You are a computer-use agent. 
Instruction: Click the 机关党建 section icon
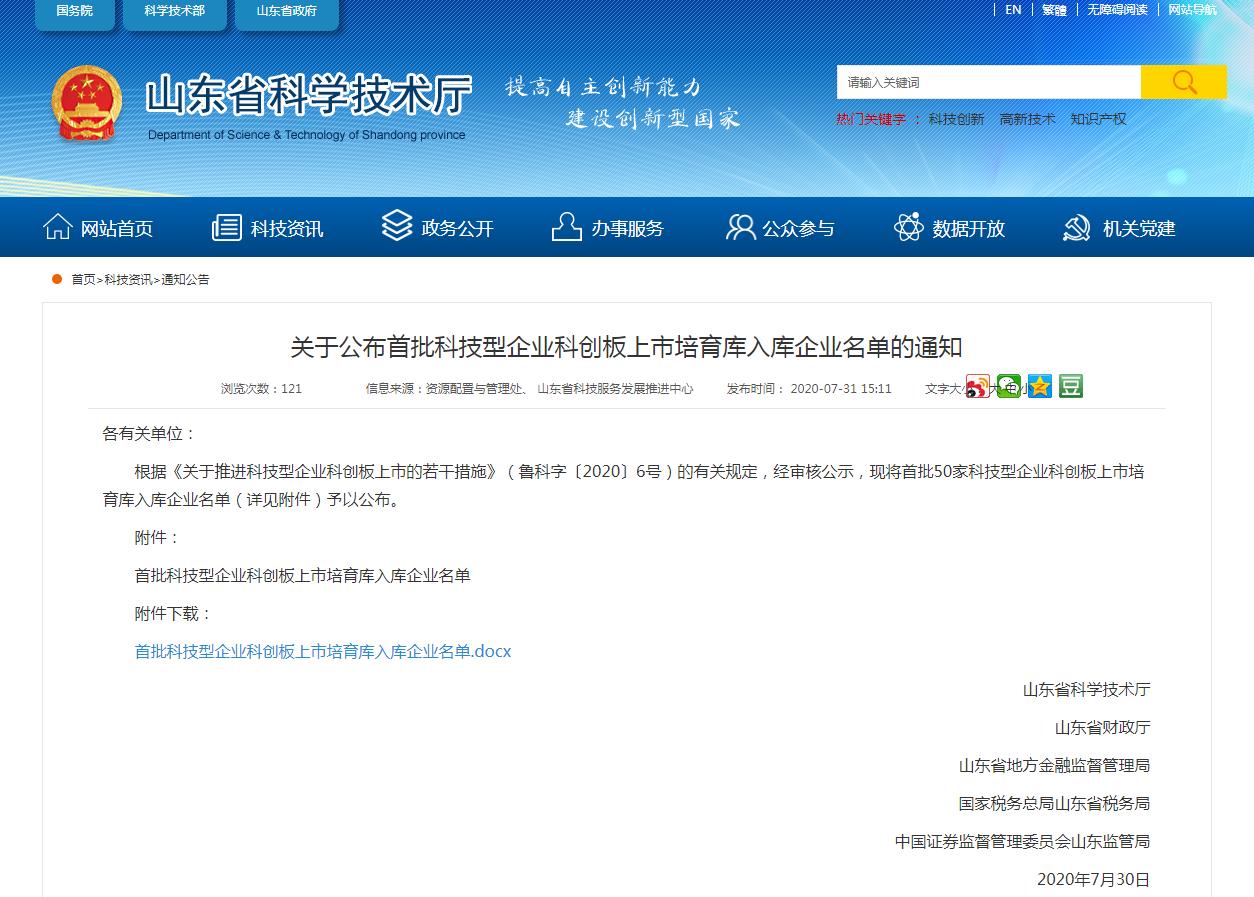[1076, 227]
